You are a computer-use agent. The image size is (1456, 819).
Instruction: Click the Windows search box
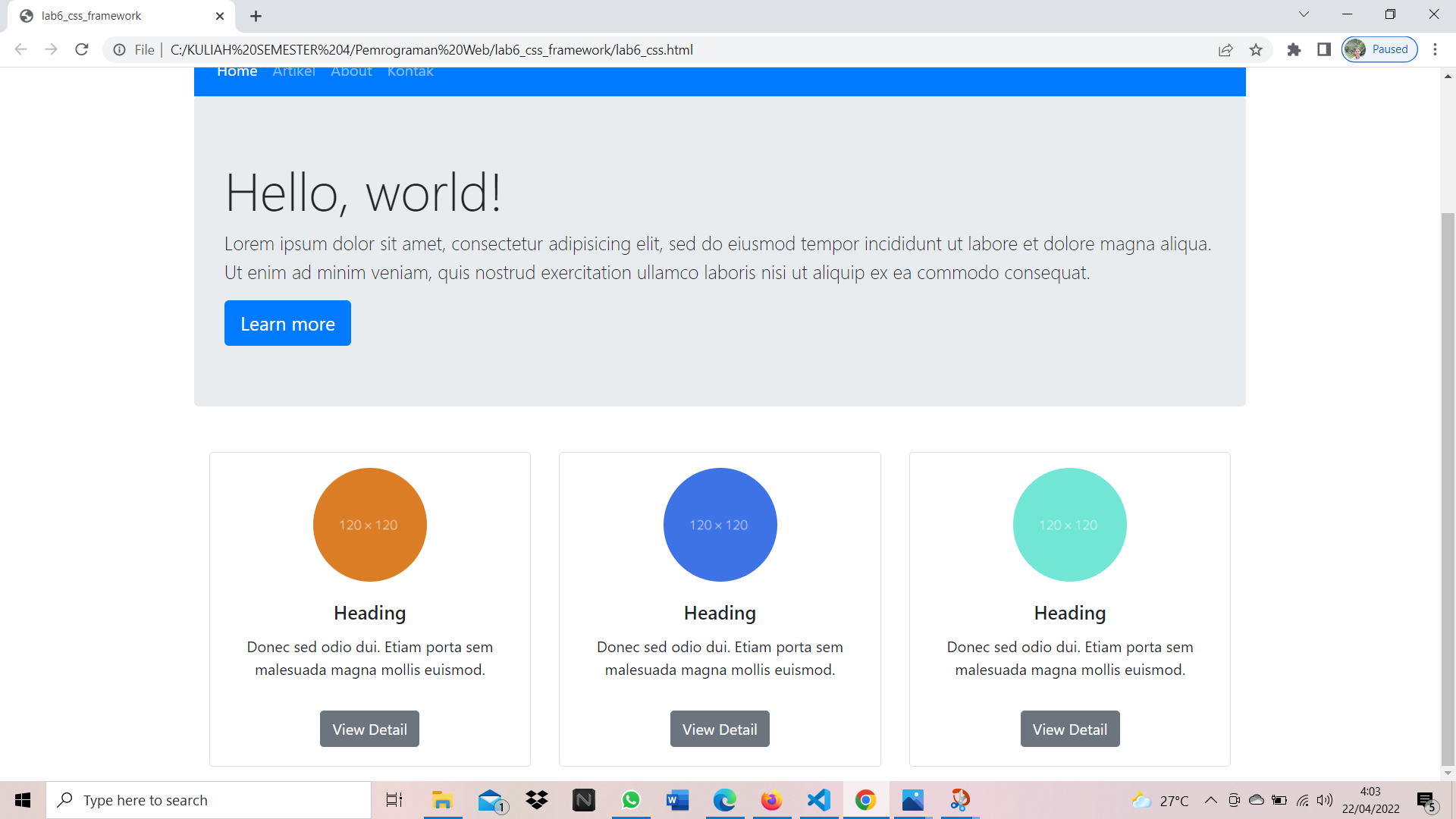pyautogui.click(x=209, y=799)
